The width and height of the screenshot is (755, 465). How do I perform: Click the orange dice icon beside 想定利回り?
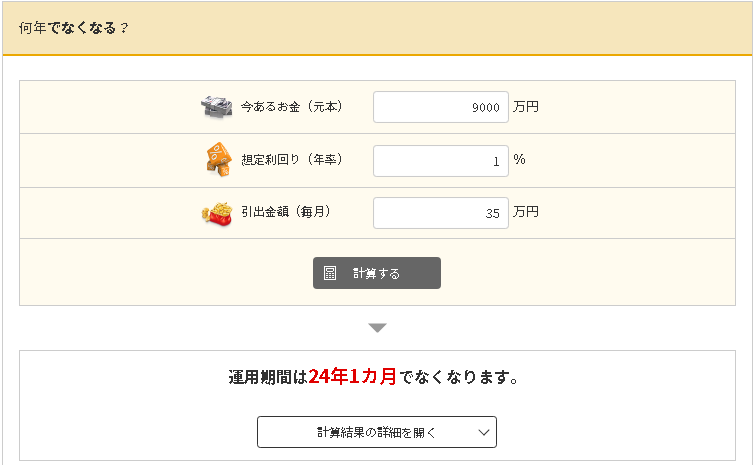click(x=218, y=159)
